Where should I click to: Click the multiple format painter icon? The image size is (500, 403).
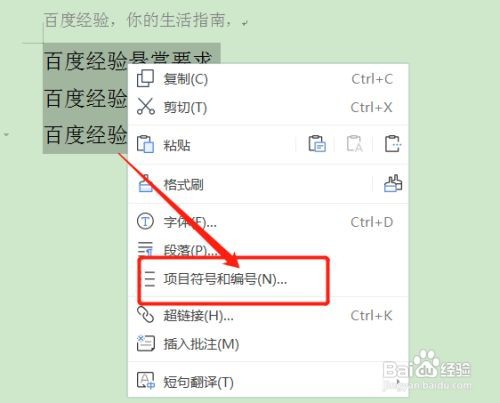click(x=393, y=183)
